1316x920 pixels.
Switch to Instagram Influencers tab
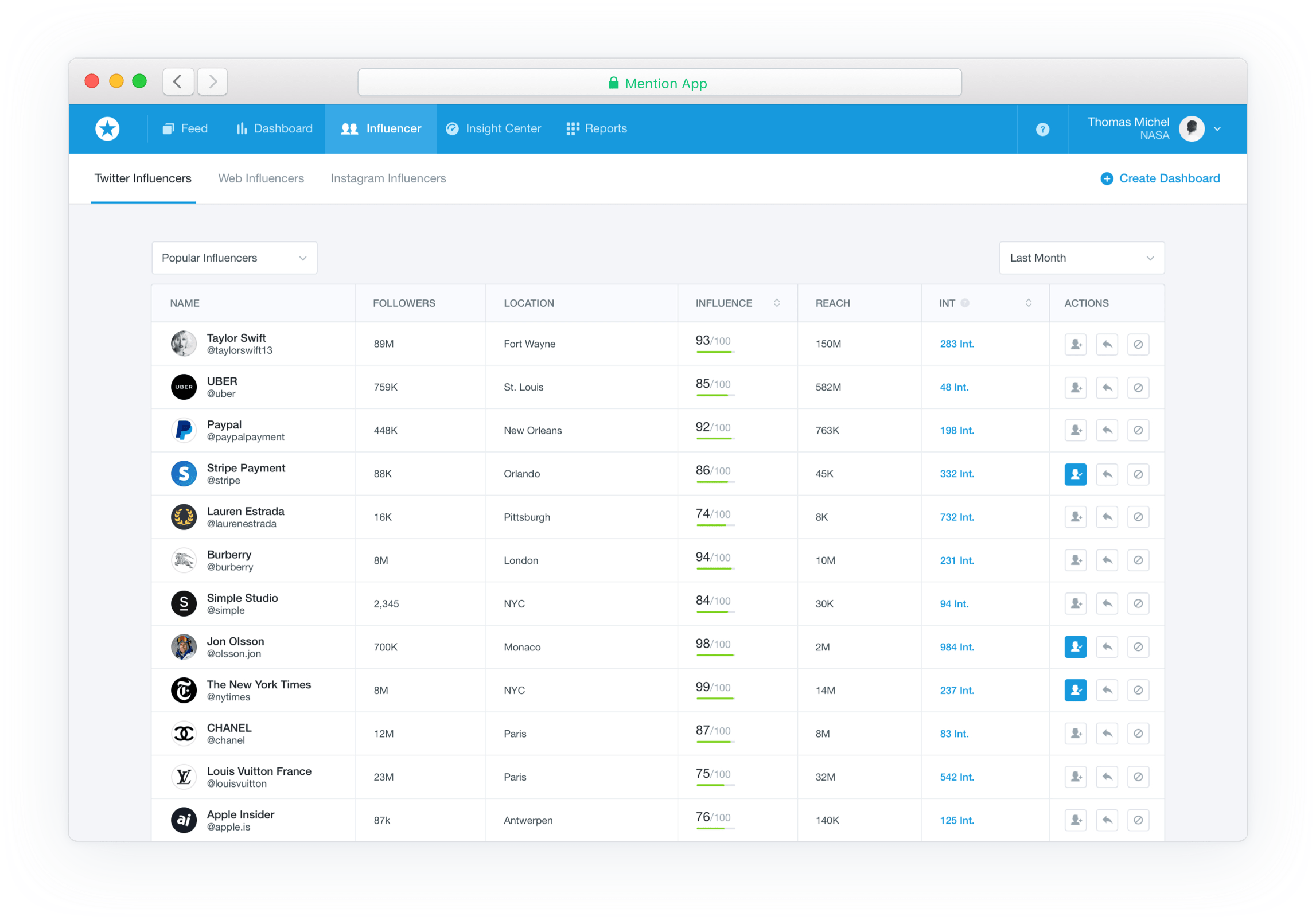388,178
